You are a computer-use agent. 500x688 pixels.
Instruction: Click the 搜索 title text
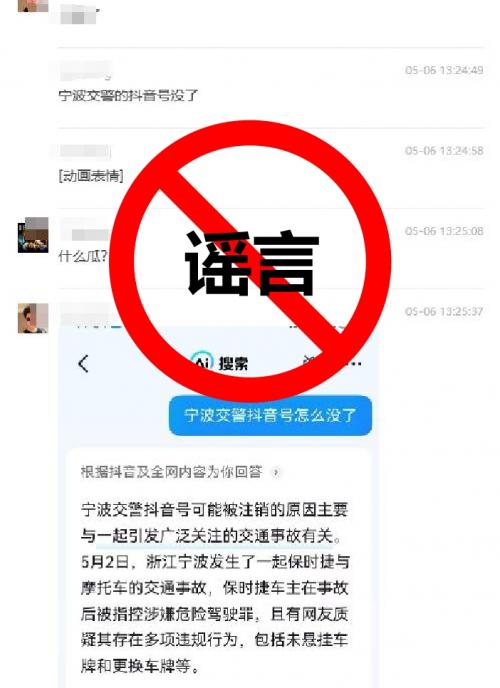[x=233, y=363]
